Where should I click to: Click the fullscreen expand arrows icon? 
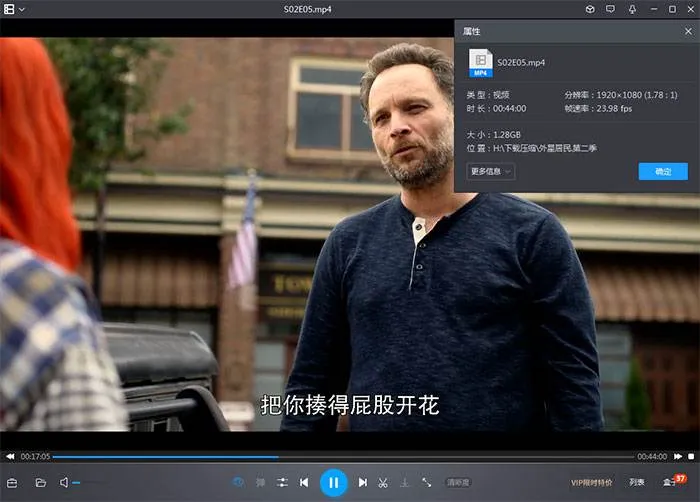(426, 483)
